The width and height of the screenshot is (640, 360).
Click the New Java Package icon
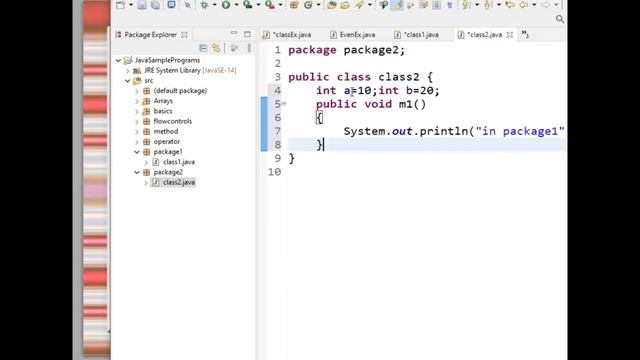pyautogui.click(x=294, y=5)
